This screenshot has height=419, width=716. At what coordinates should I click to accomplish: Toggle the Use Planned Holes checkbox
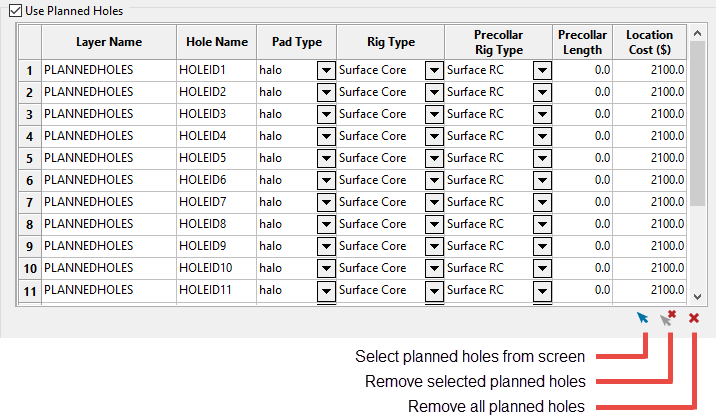click(16, 10)
